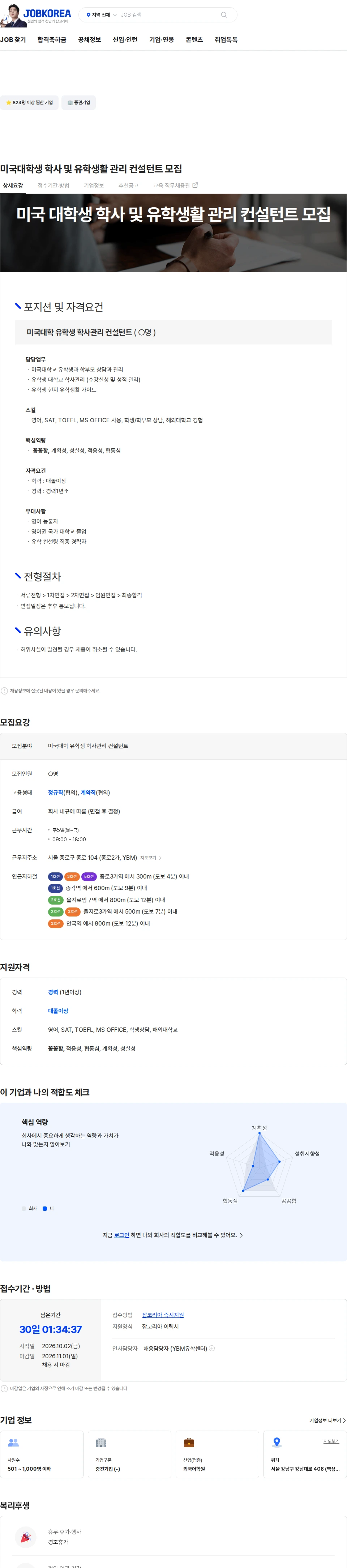
Task: Select the 기업정보 tab
Action: point(94,186)
